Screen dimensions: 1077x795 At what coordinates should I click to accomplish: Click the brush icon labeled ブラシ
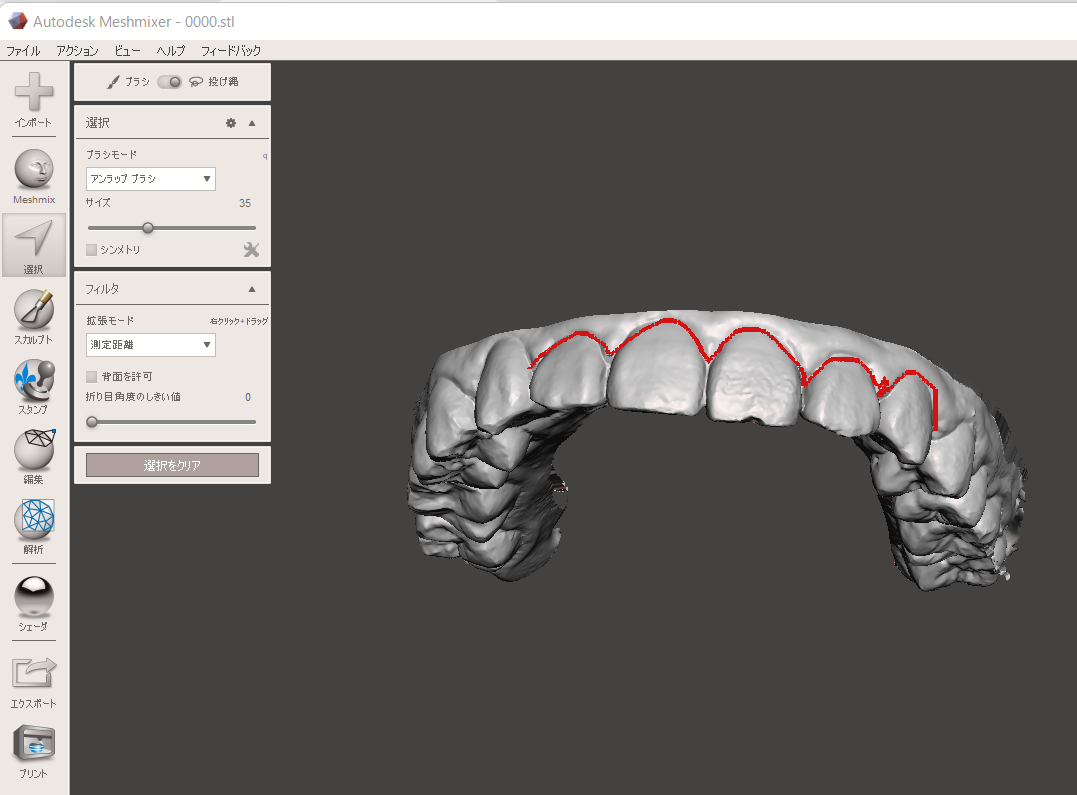113,82
